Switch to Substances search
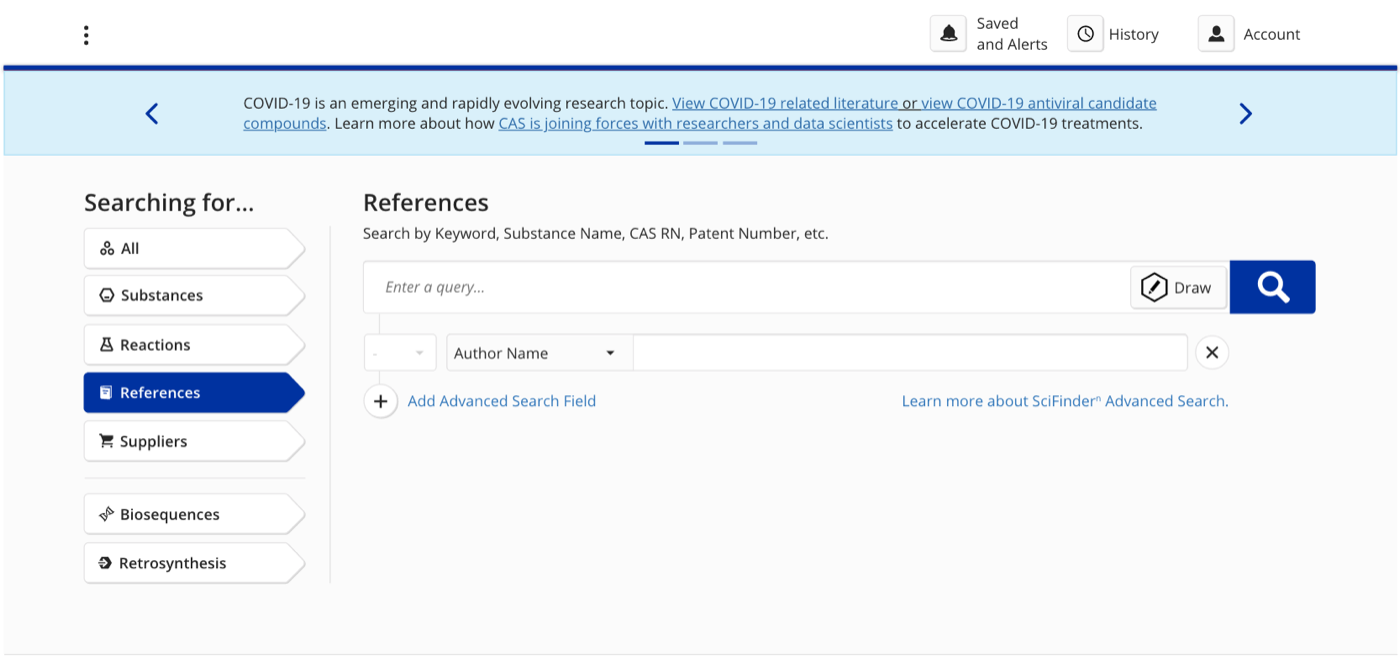 (x=194, y=295)
